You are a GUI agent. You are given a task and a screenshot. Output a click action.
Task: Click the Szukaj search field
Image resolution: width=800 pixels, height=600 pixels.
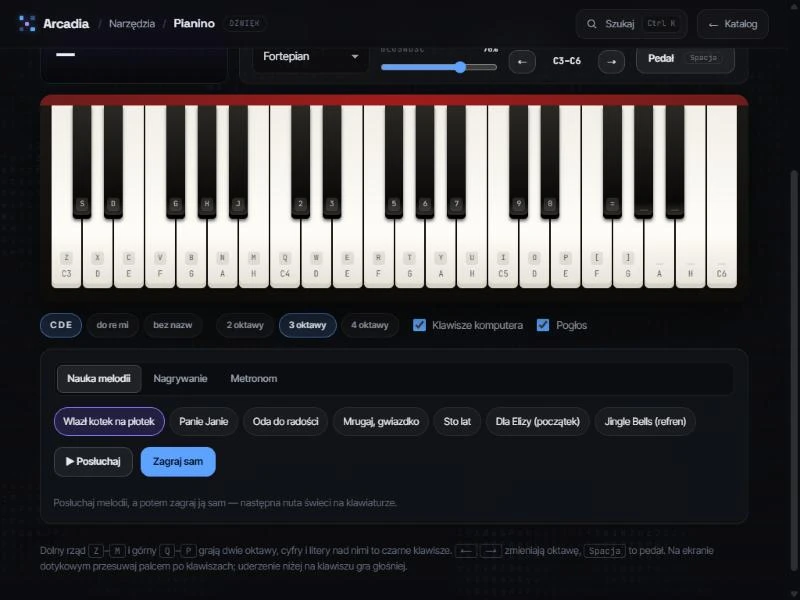pos(632,24)
